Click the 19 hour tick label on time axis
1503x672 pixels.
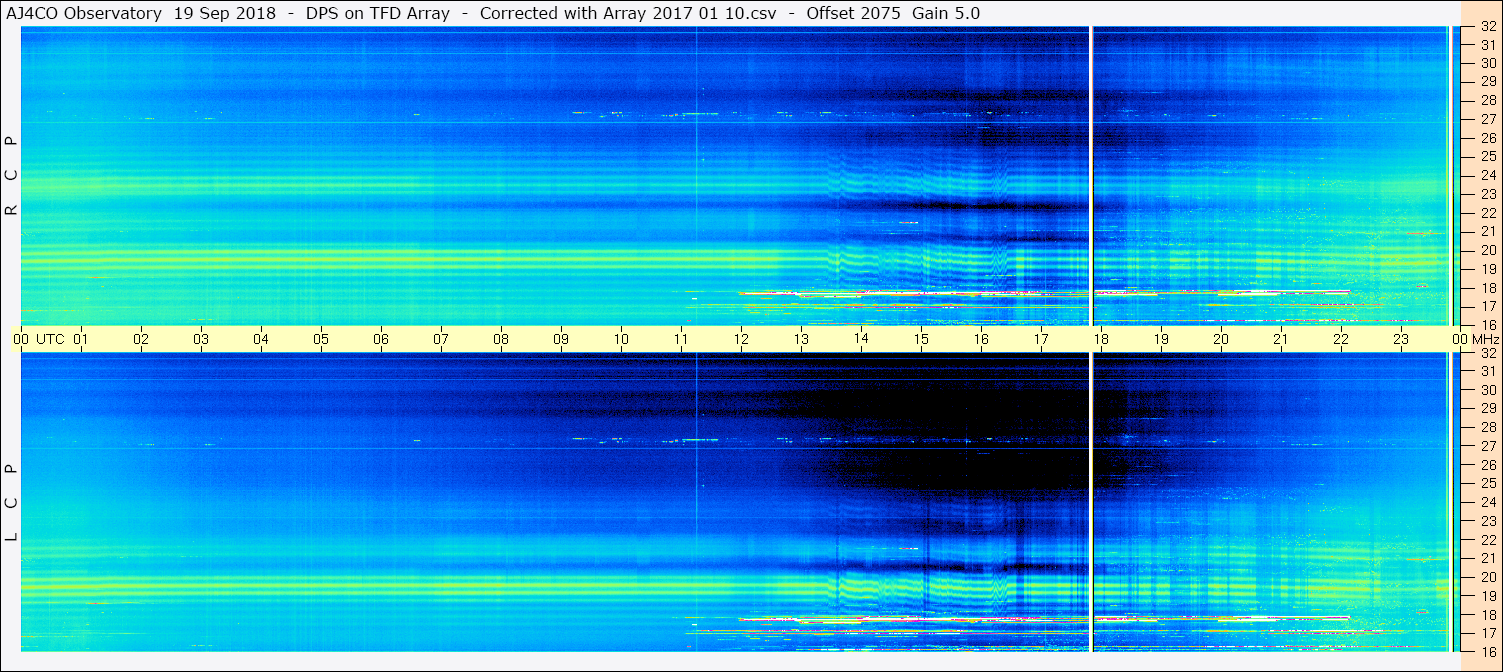click(1161, 339)
